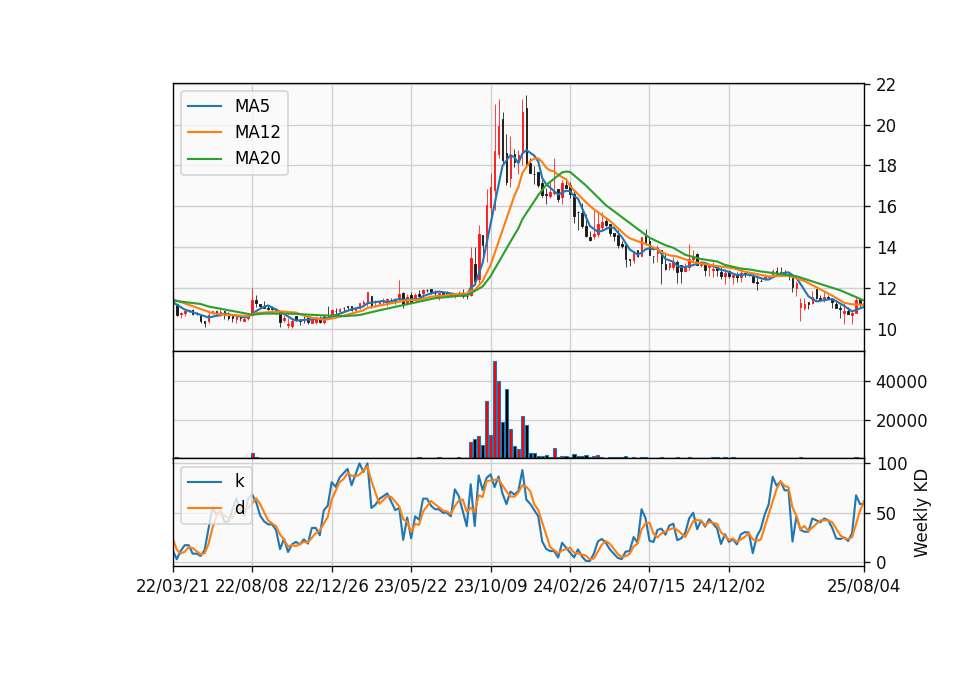Click the green MA20 legend line
Image resolution: width=960 pixels, height=690 pixels.
[x=204, y=158]
